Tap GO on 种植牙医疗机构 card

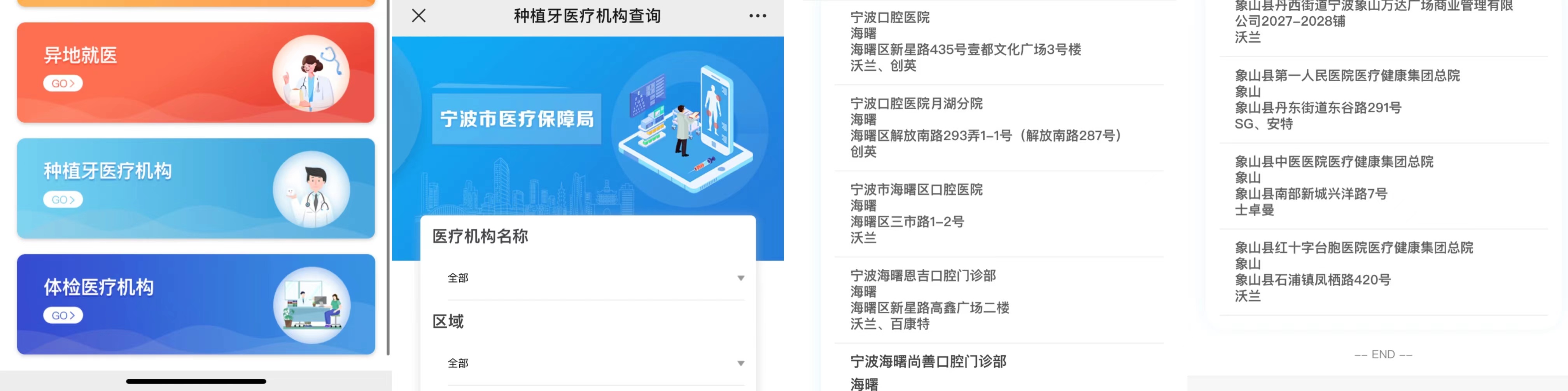pos(63,199)
